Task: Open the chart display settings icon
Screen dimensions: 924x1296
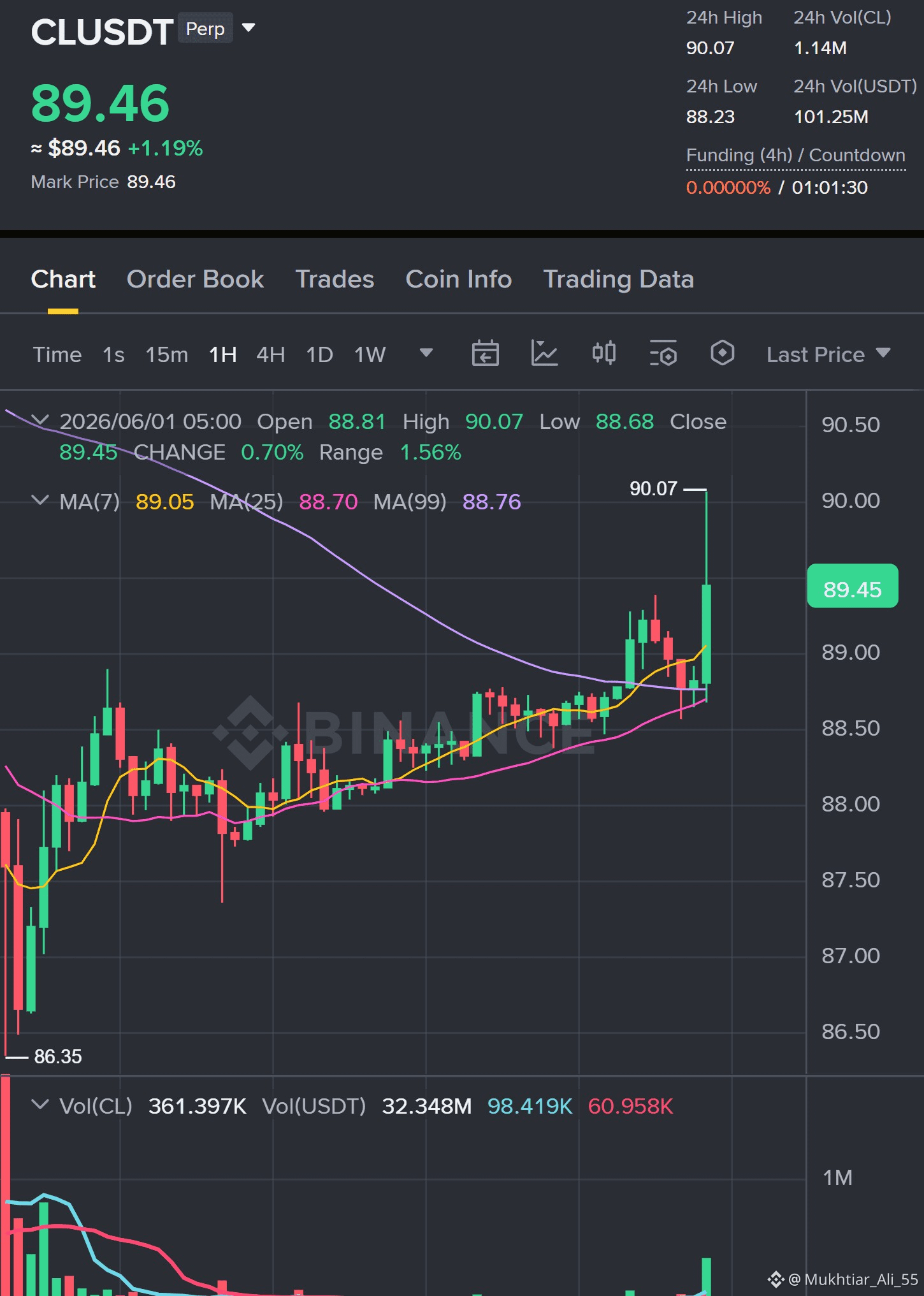Action: (x=663, y=353)
